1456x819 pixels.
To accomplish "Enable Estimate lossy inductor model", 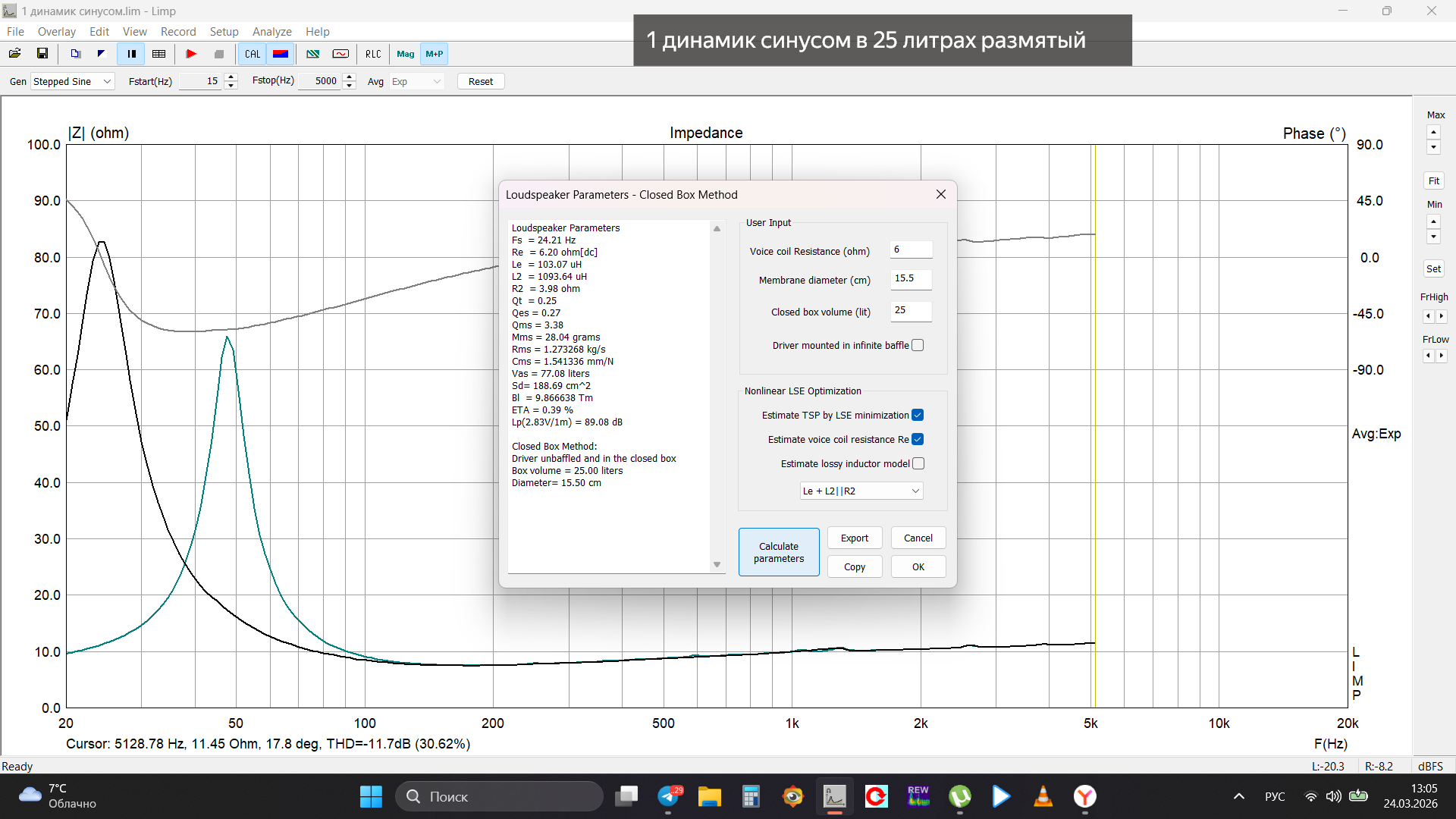I will tap(918, 463).
